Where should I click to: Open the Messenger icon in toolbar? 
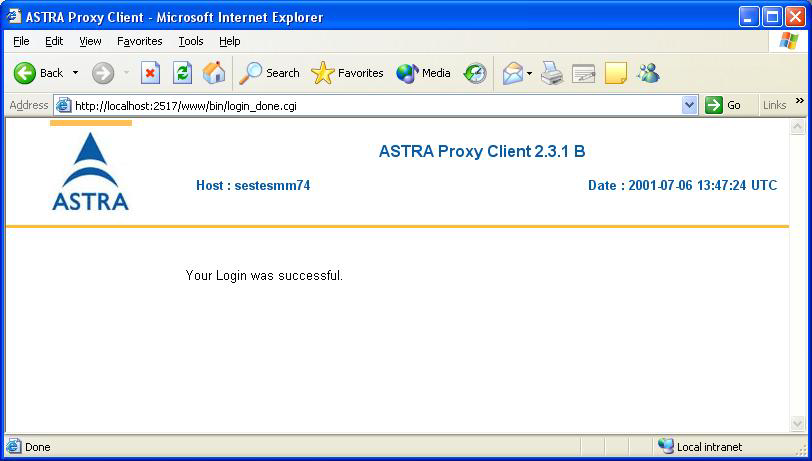(x=648, y=73)
